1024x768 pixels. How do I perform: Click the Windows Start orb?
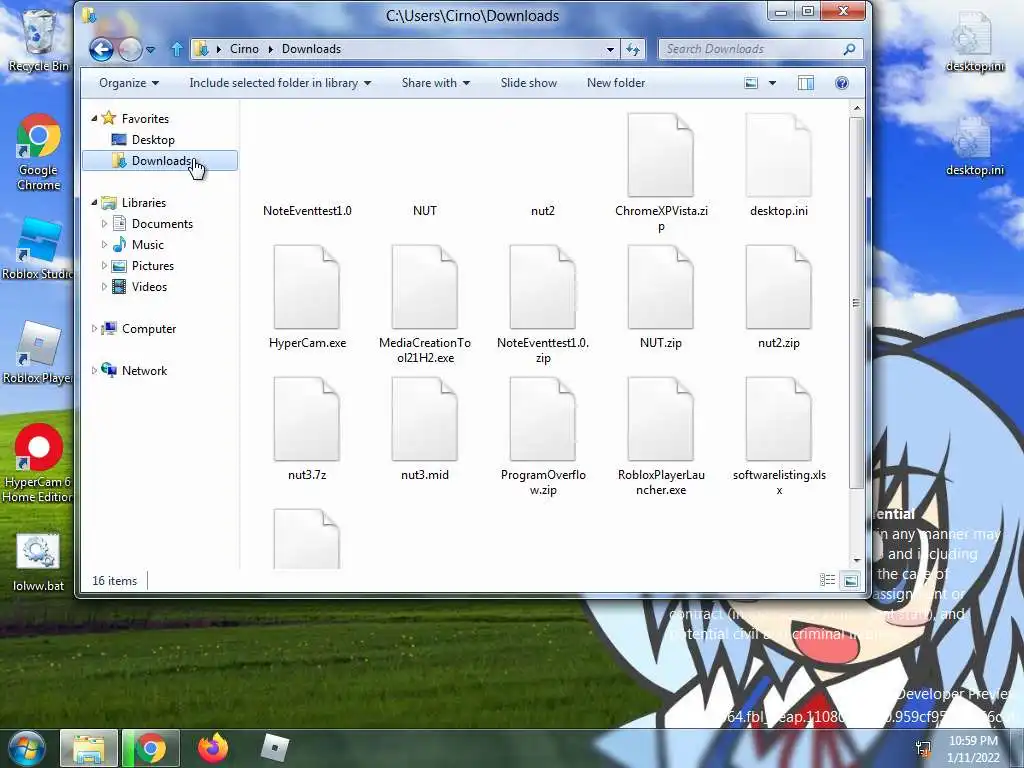tap(25, 748)
